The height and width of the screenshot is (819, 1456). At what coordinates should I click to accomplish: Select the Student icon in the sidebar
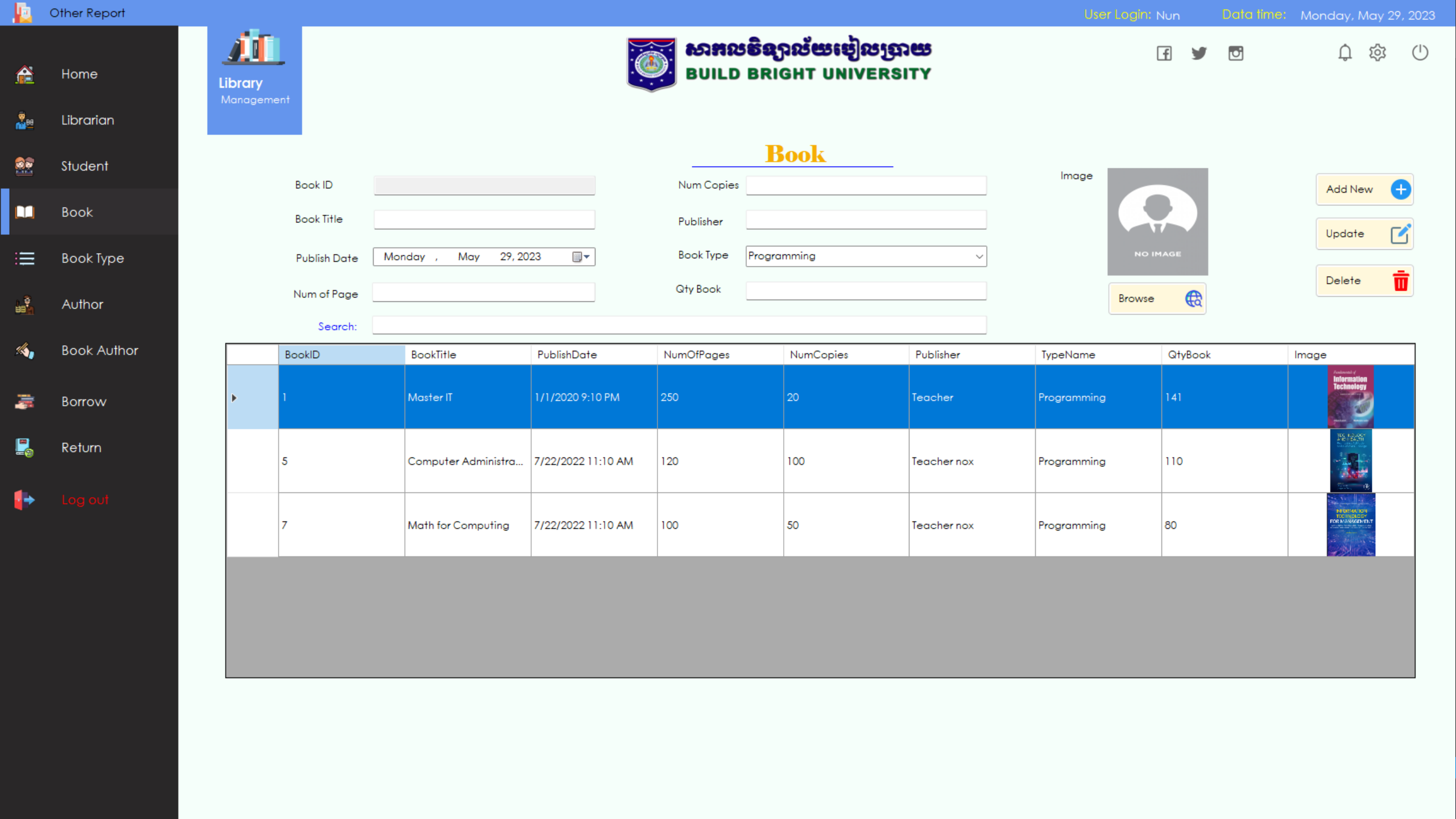pyautogui.click(x=24, y=166)
